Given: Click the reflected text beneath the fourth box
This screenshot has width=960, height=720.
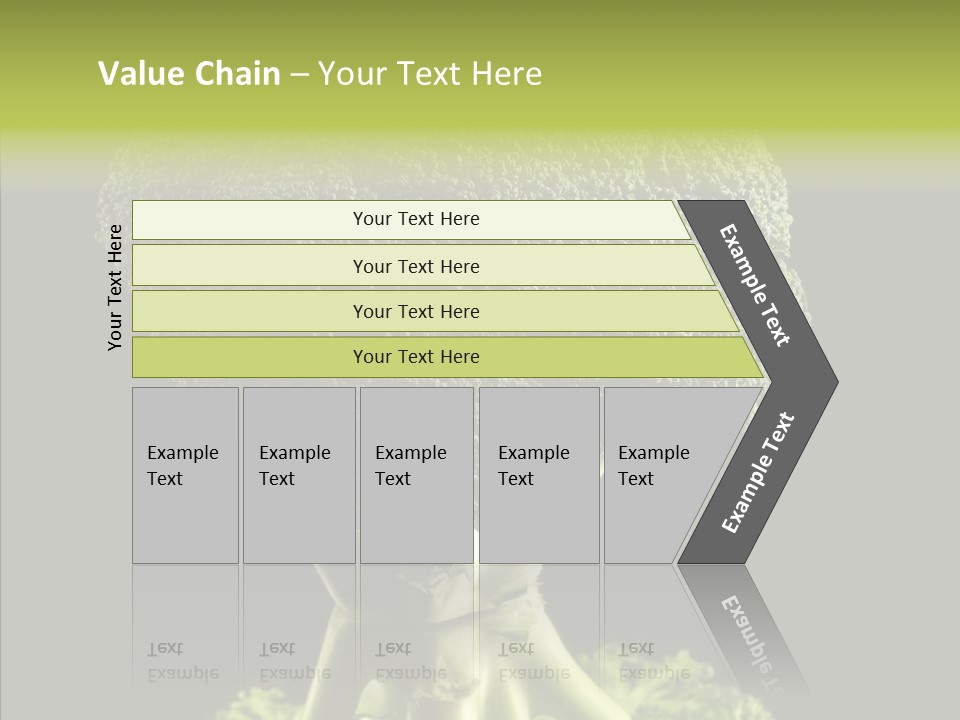Looking at the screenshot, I should pyautogui.click(x=535, y=662).
